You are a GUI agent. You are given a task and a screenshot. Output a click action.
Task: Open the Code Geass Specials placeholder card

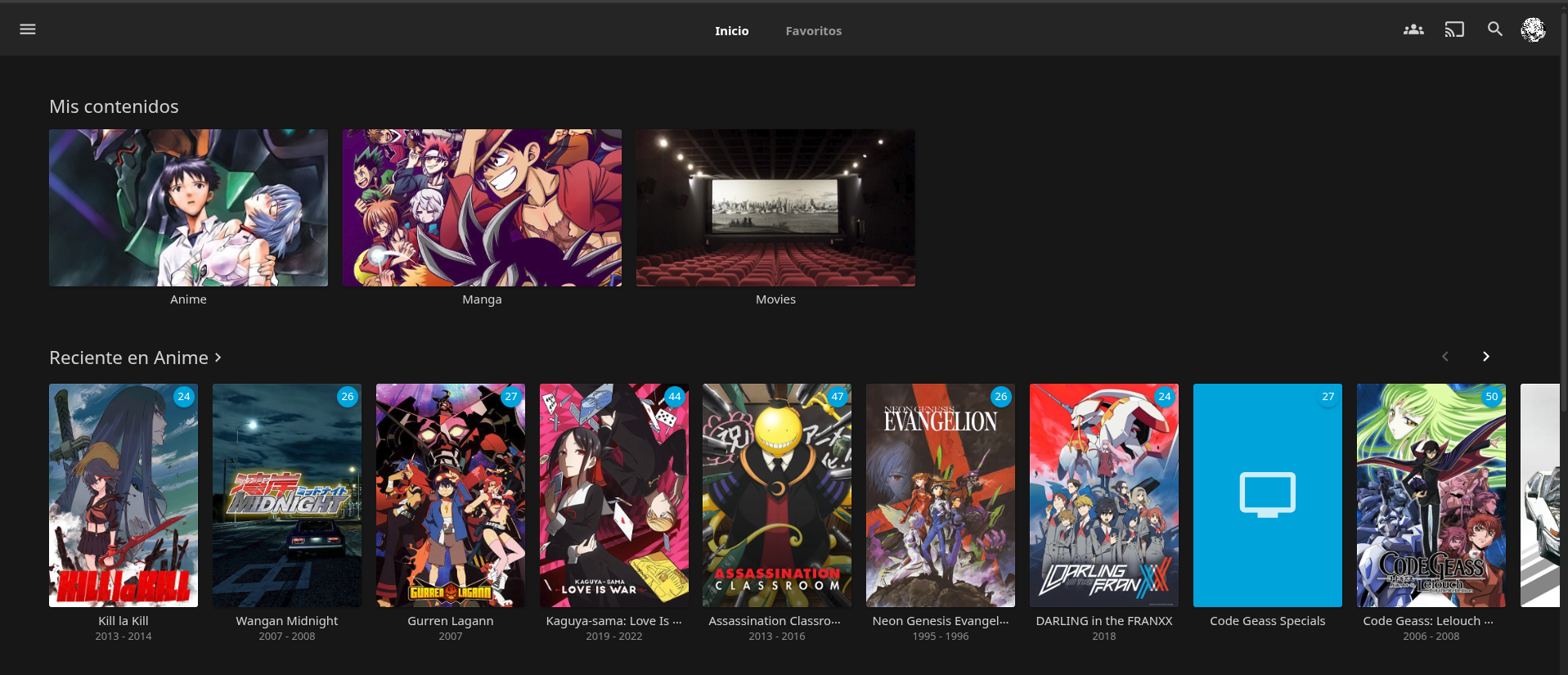(x=1268, y=496)
